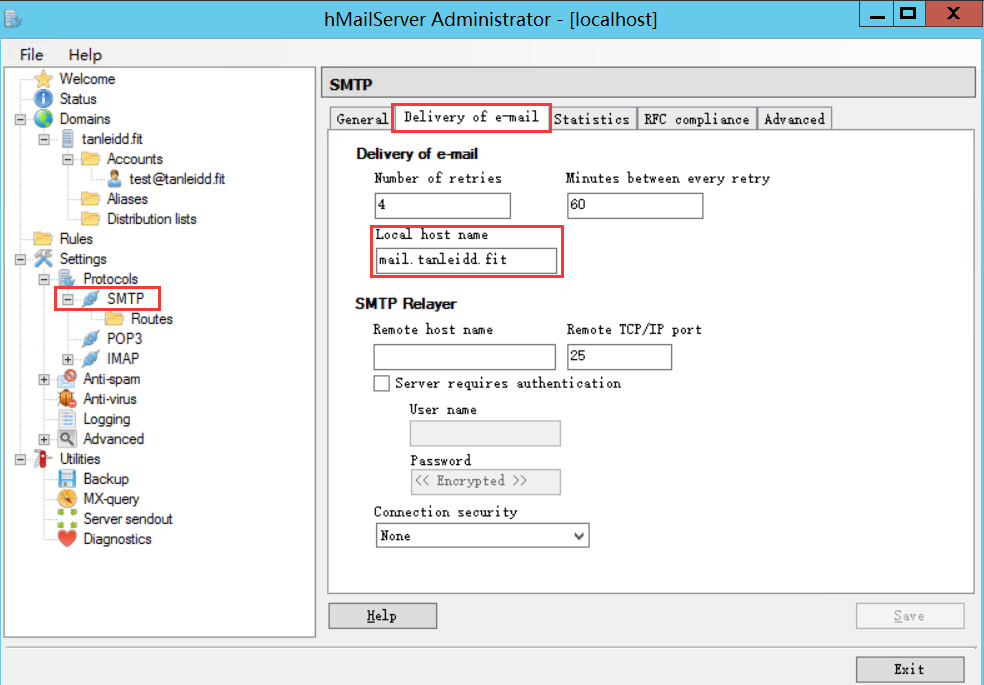This screenshot has width=984, height=685.
Task: Click the Remote host name field
Action: 464,357
